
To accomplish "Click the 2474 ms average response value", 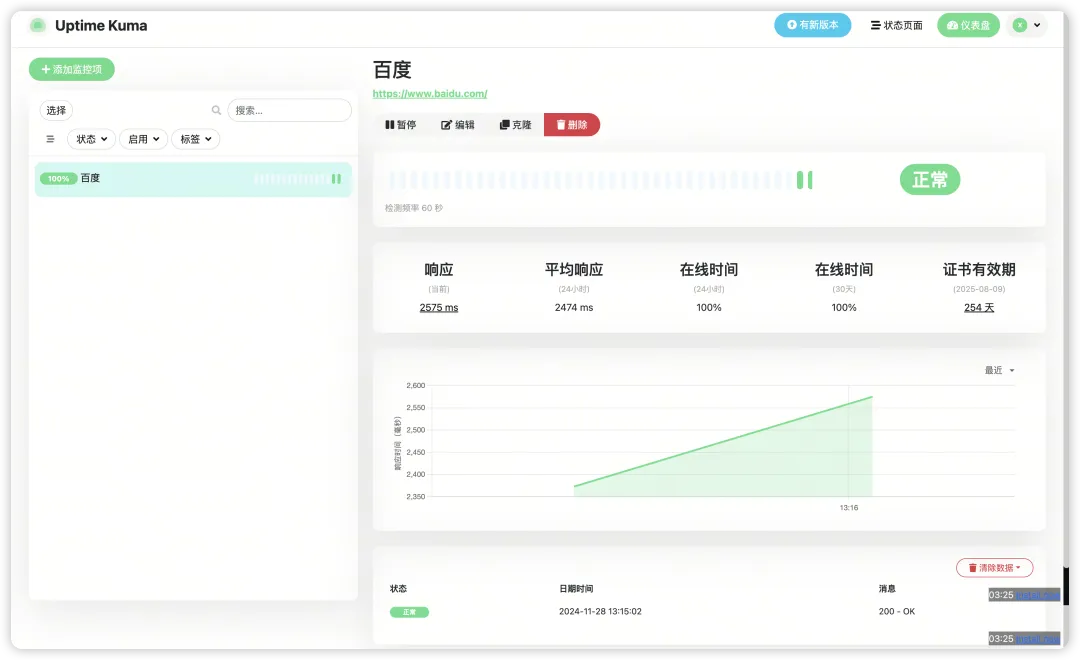I will [574, 308].
